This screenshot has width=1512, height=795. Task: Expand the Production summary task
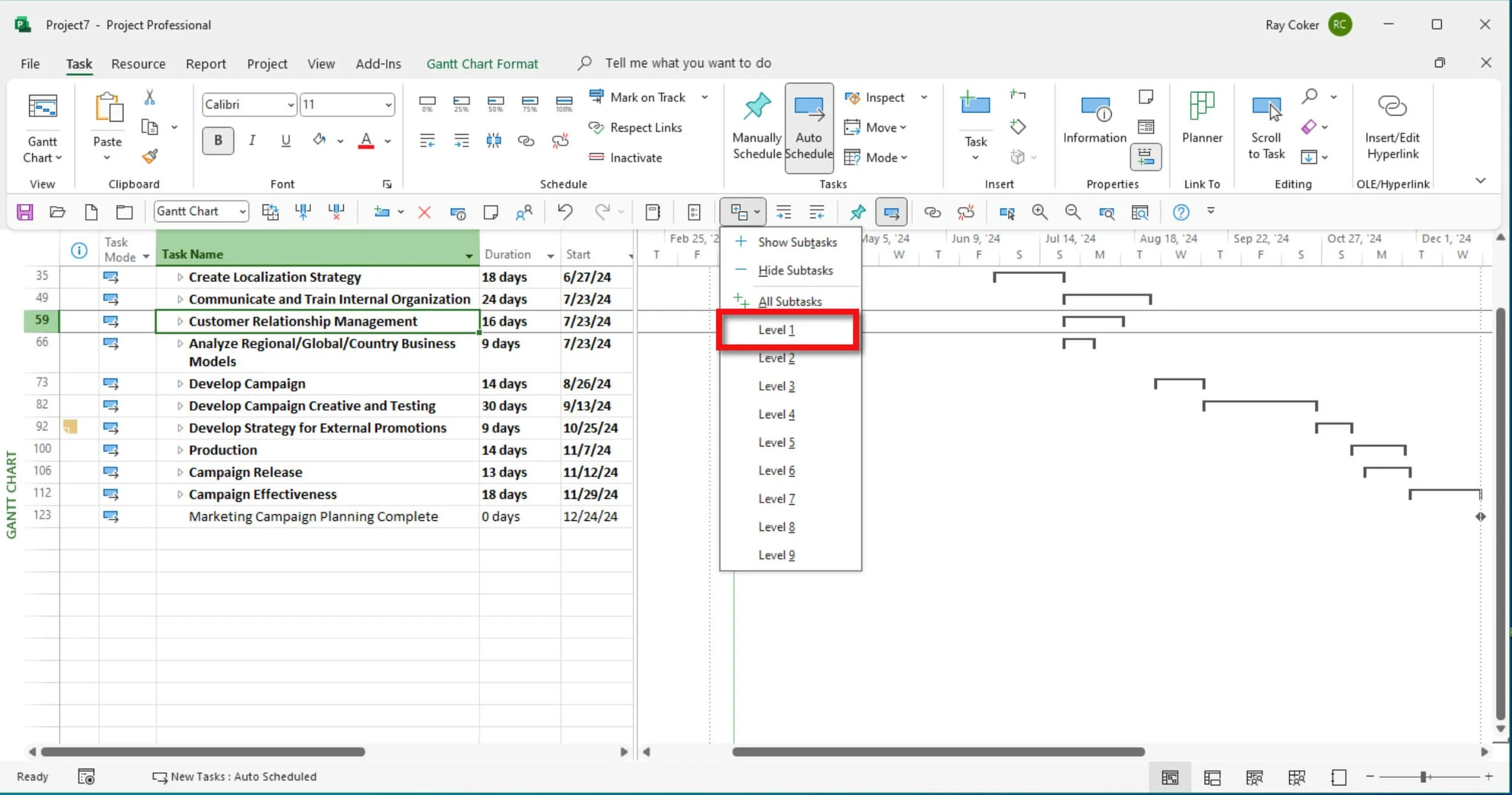click(x=180, y=450)
